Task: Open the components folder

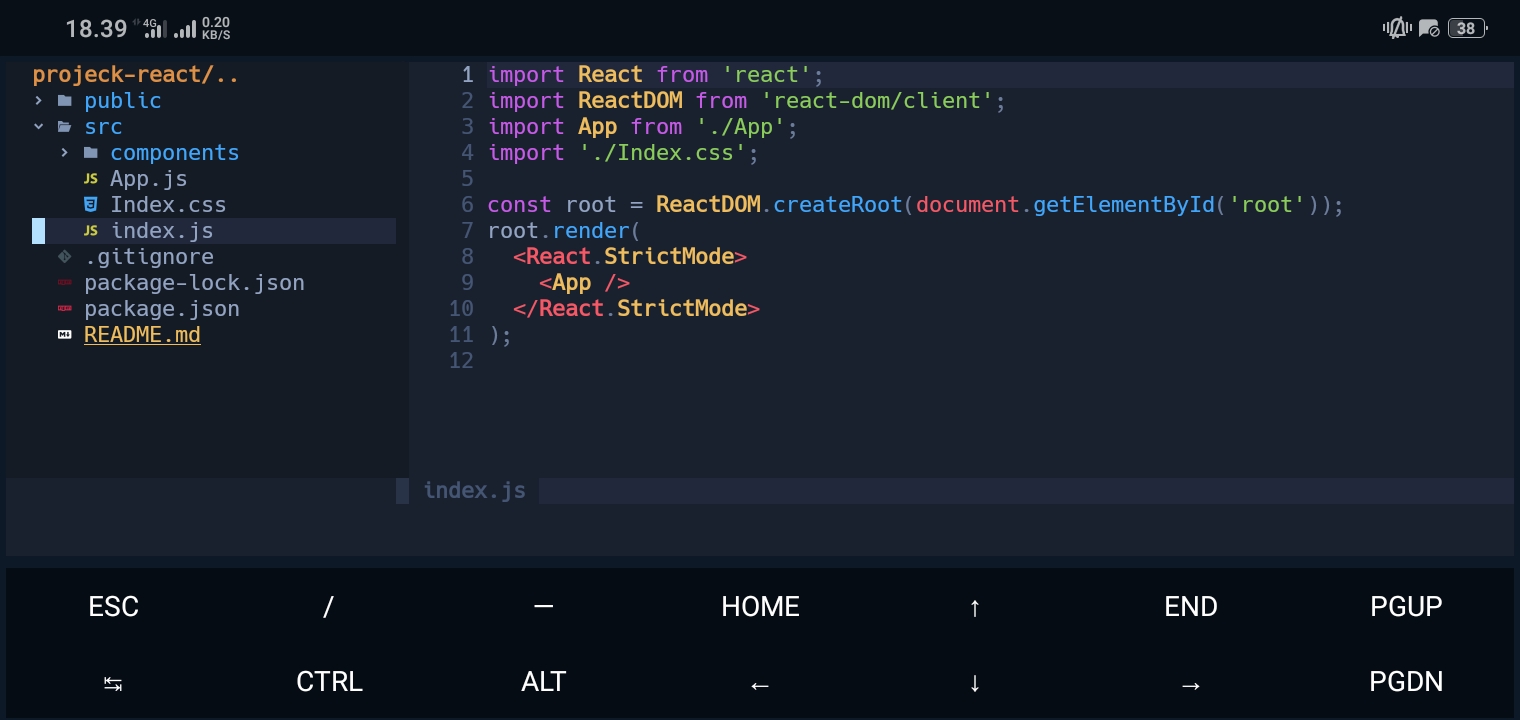Action: point(175,153)
